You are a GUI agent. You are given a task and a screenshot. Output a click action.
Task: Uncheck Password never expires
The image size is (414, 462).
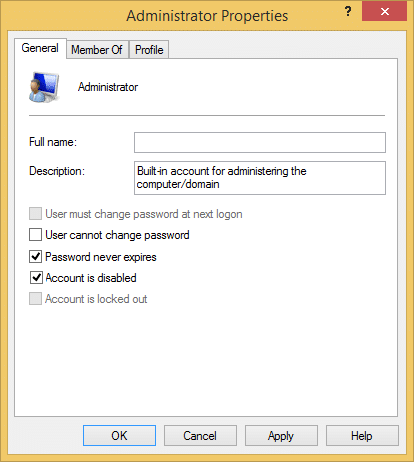[35, 257]
